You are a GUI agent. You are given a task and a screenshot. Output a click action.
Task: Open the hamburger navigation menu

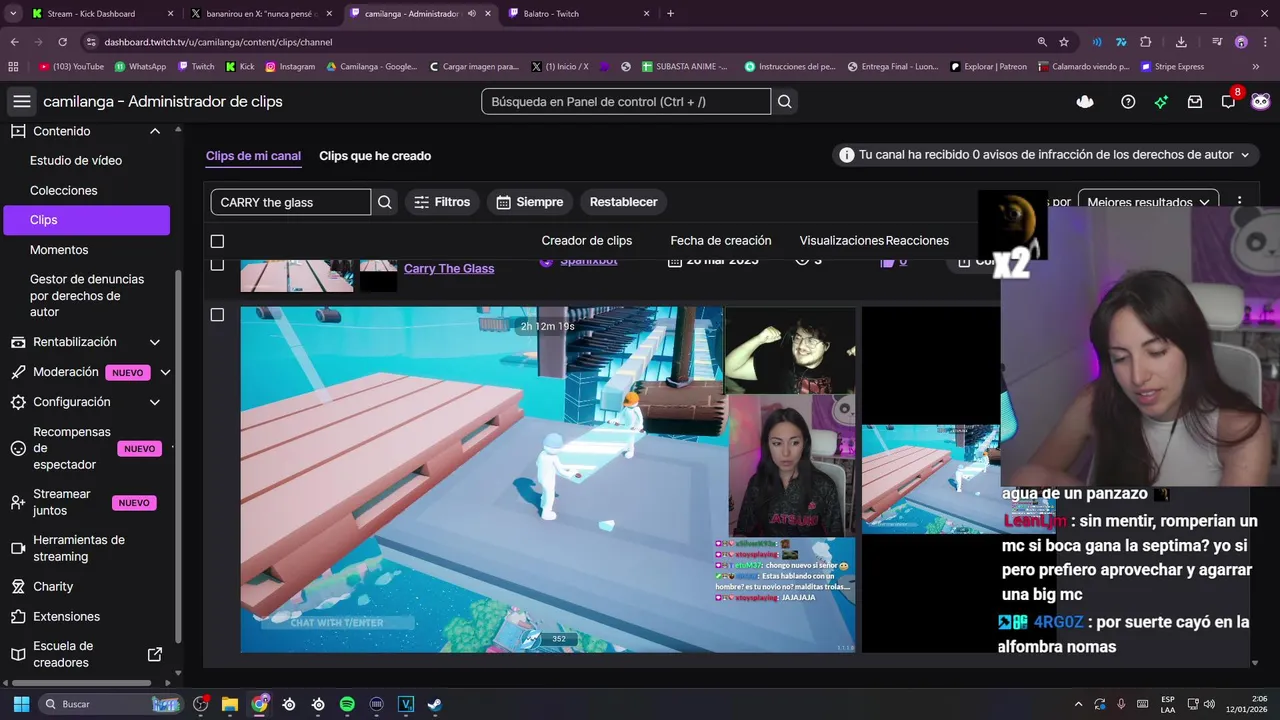tap(22, 101)
